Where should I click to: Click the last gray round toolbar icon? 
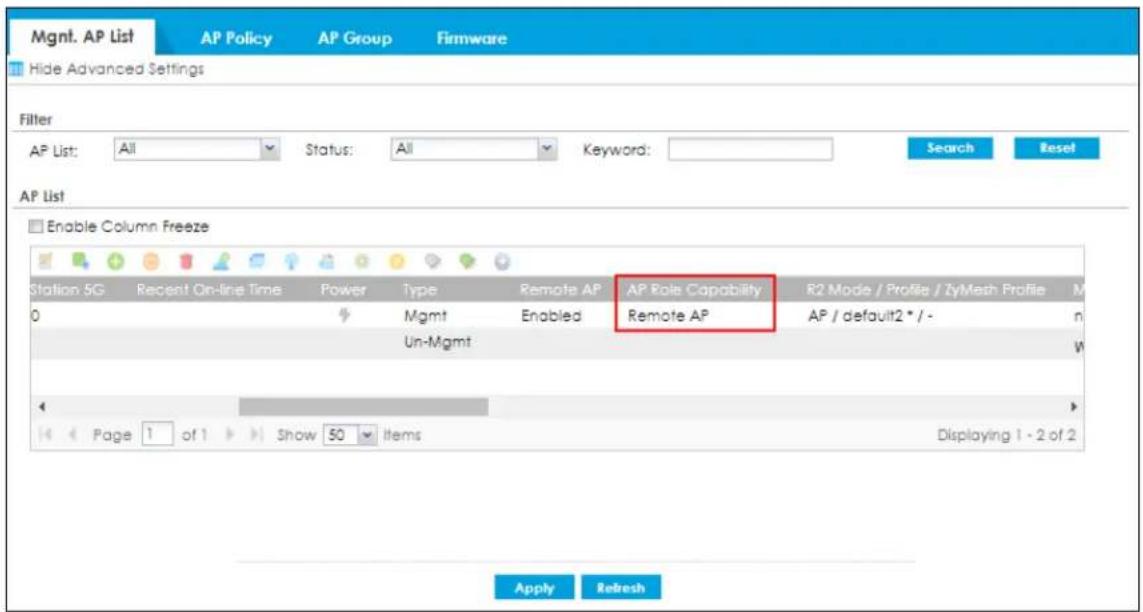click(502, 262)
